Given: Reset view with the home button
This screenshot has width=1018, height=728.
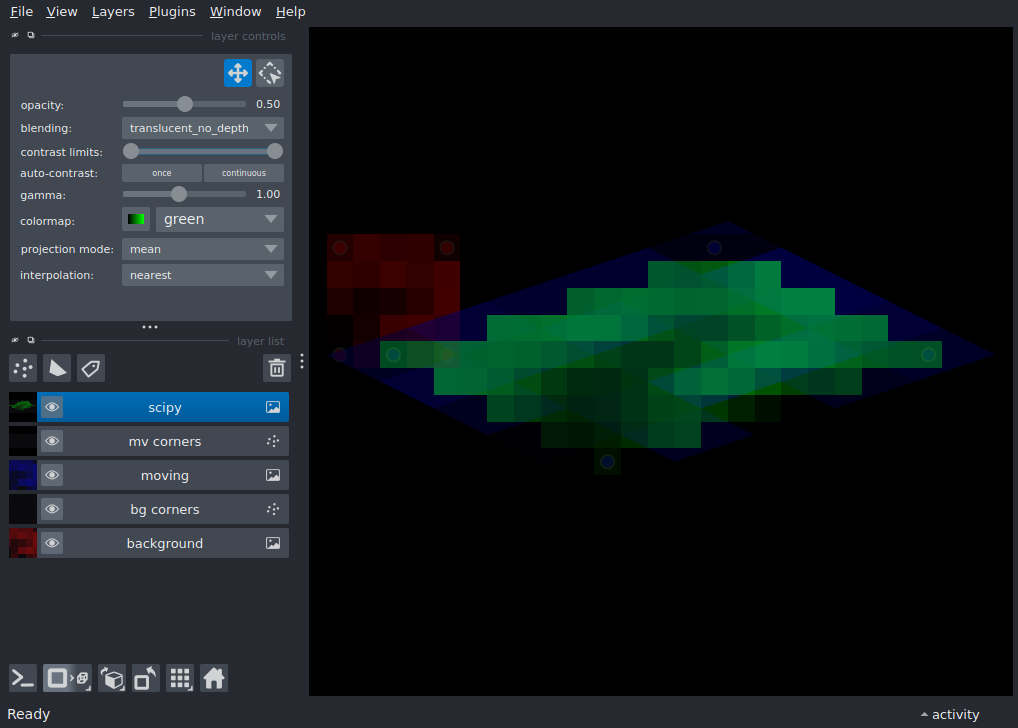Looking at the screenshot, I should coord(214,678).
